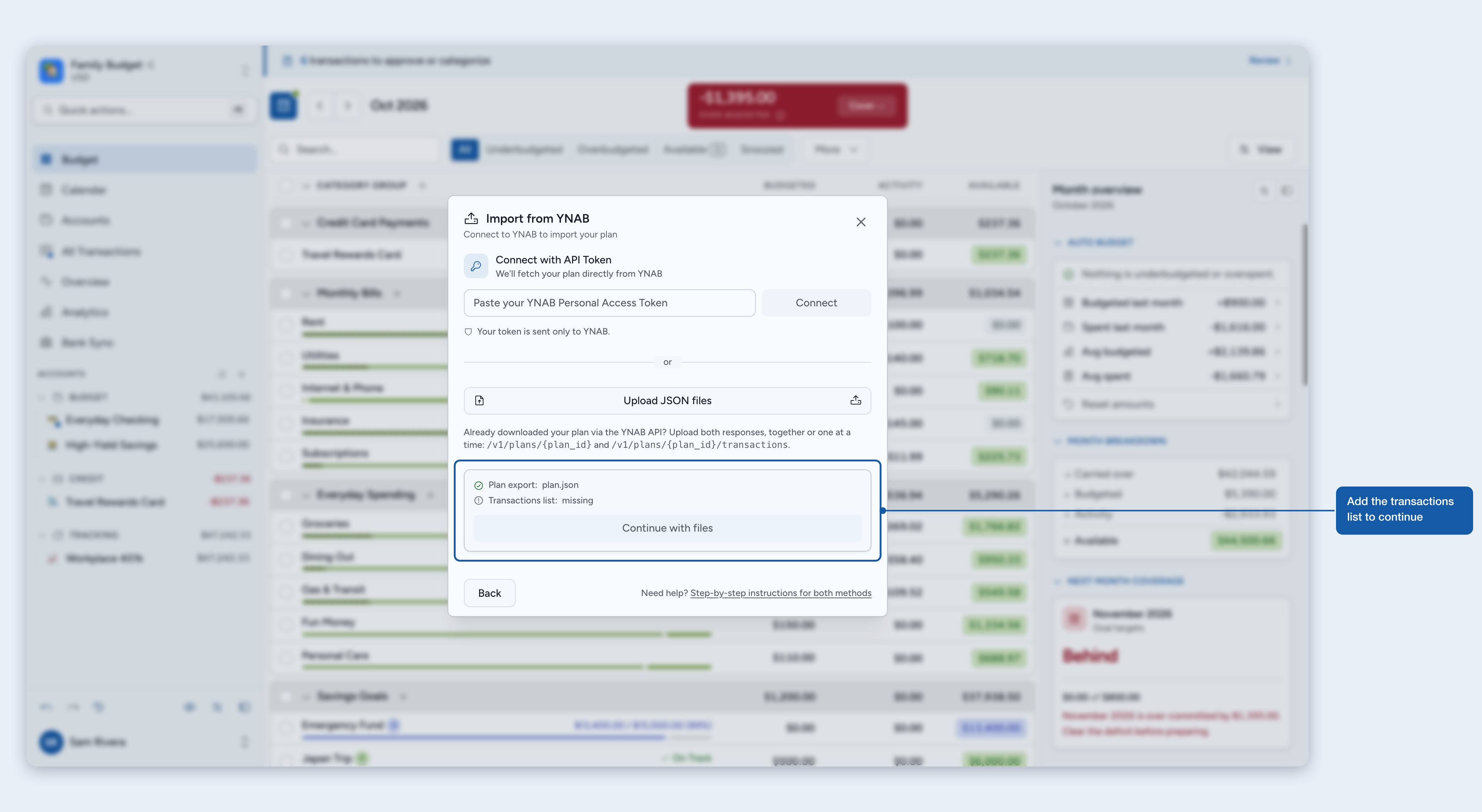
Task: Click the green check icon beside Plan export
Action: (479, 485)
